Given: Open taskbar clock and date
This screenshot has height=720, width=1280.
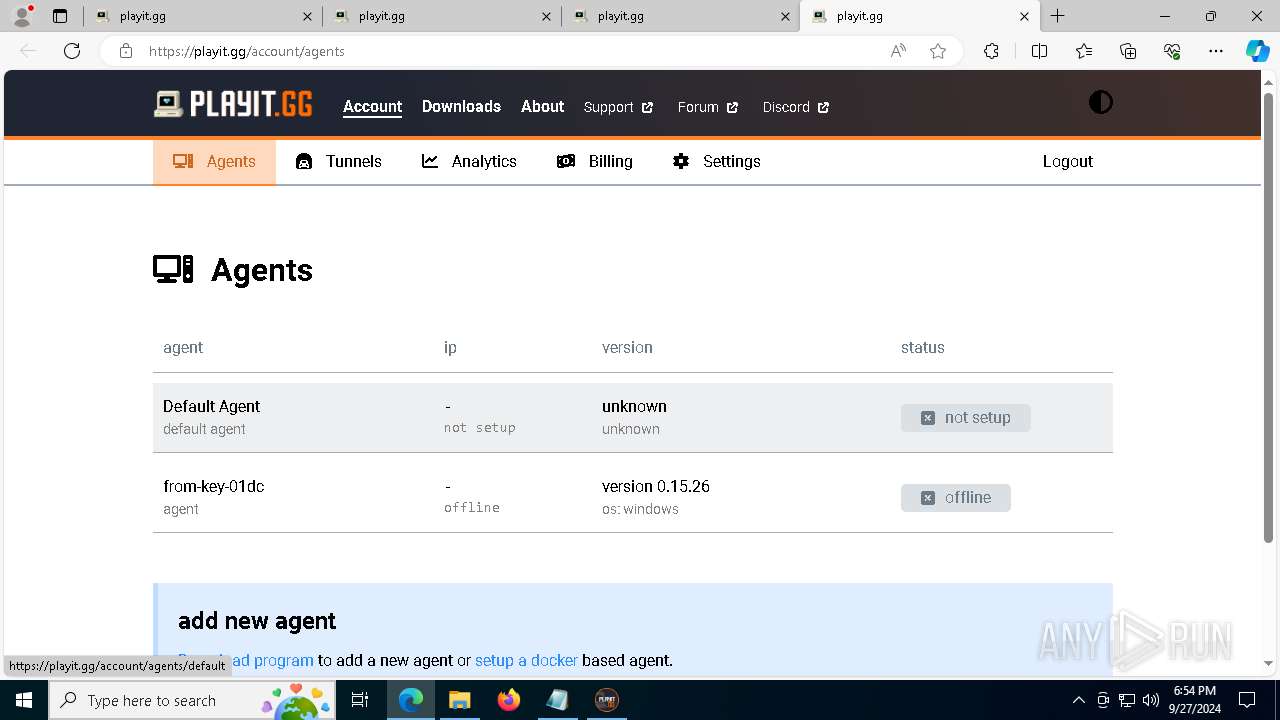Looking at the screenshot, I should click(x=1194, y=700).
